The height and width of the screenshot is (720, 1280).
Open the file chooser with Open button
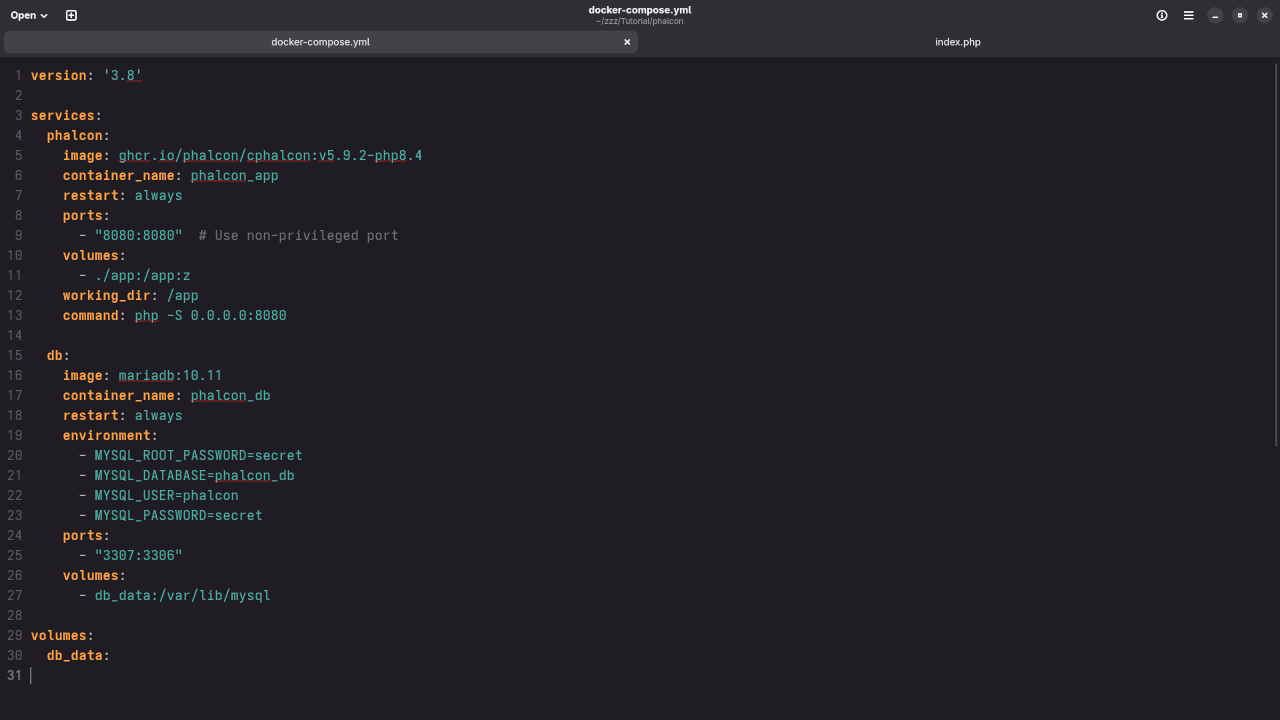[x=29, y=15]
